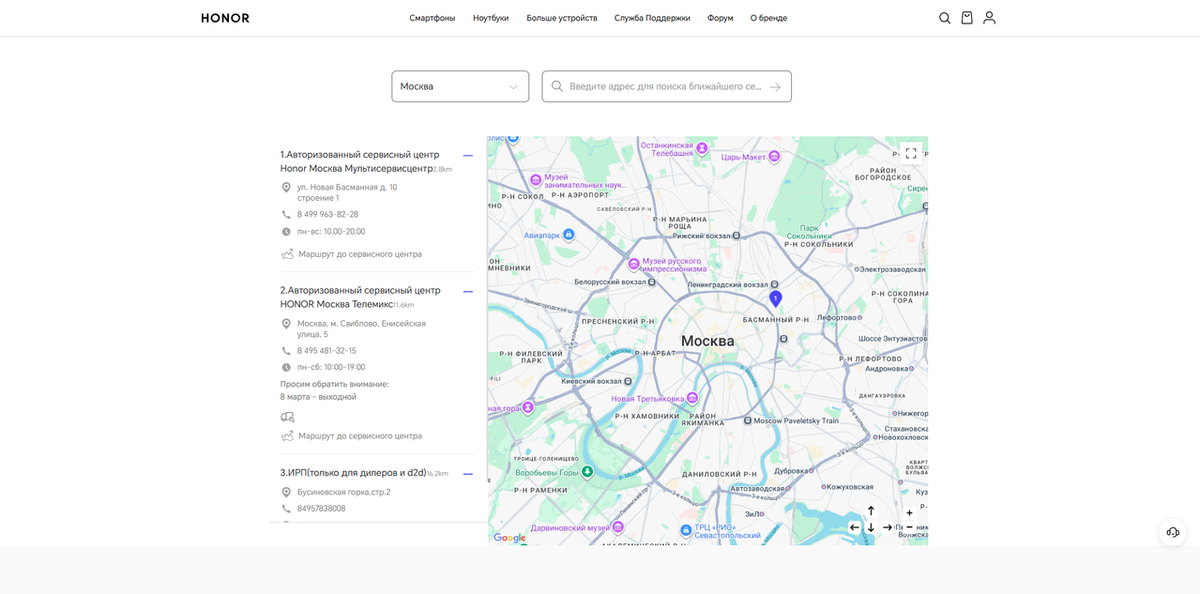Collapse the Мультисервисцентр service center entry
The image size is (1200, 594).
point(468,155)
